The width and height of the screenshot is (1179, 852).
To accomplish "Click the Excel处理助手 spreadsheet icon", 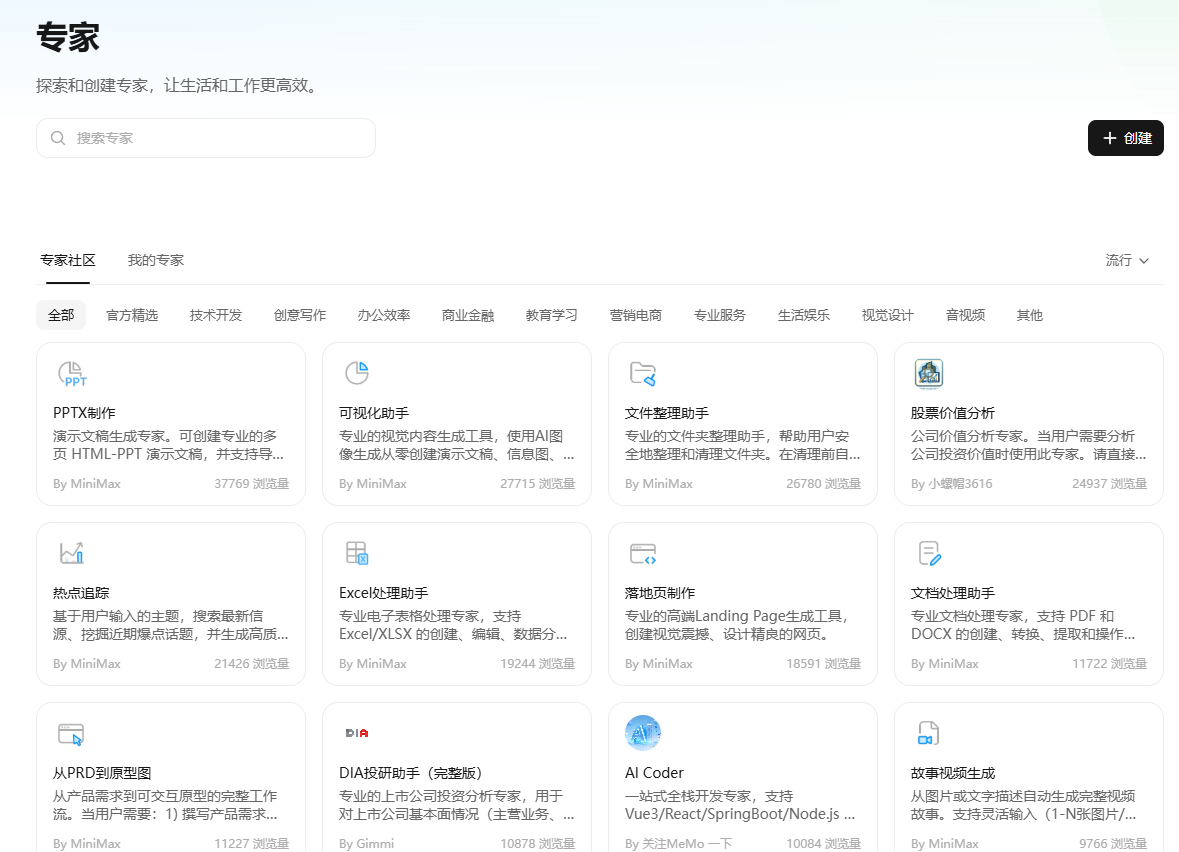I will tap(356, 551).
